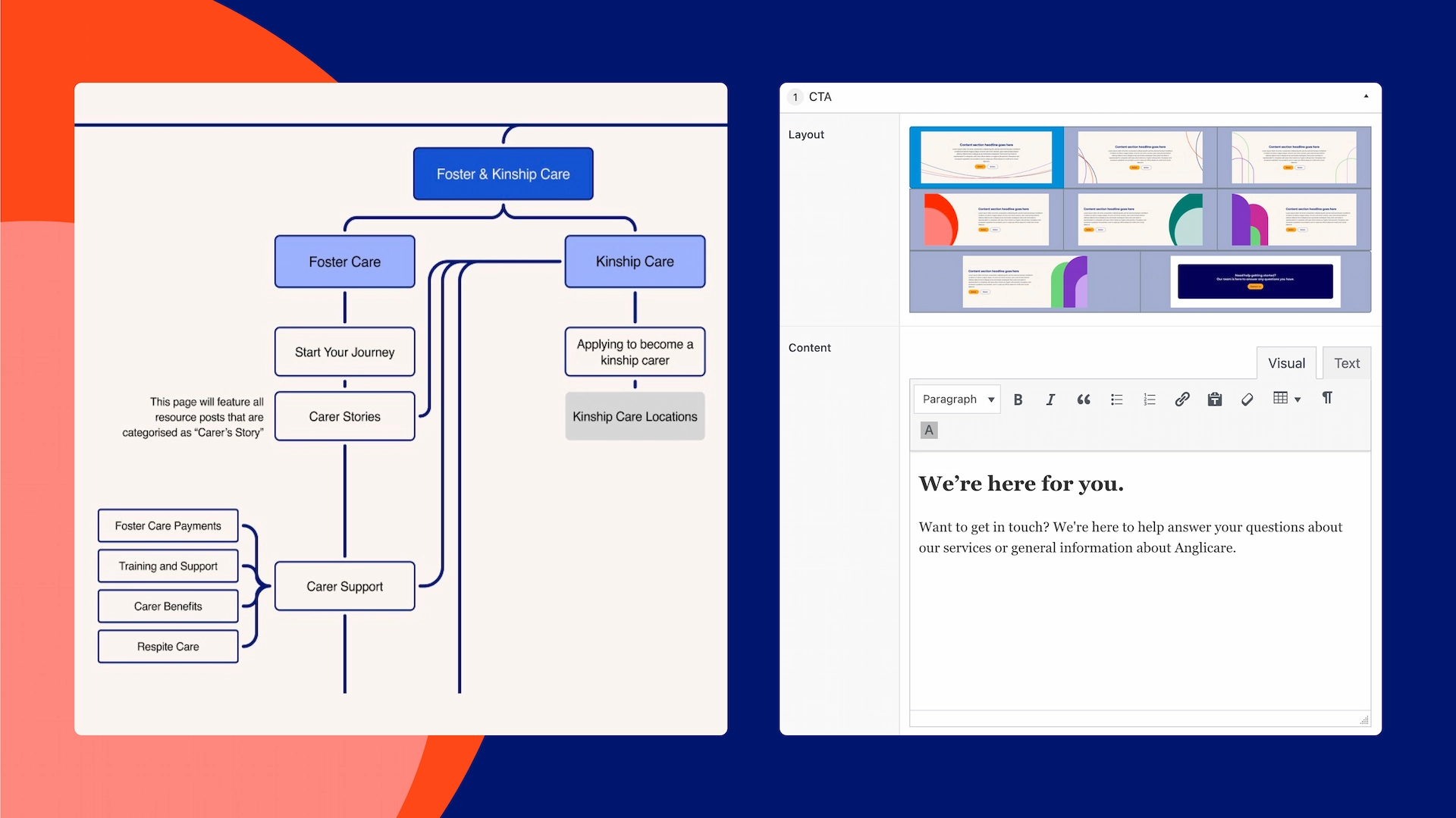Screen dimensions: 1456x818
Task: Open the table insert menu
Action: 1287,399
